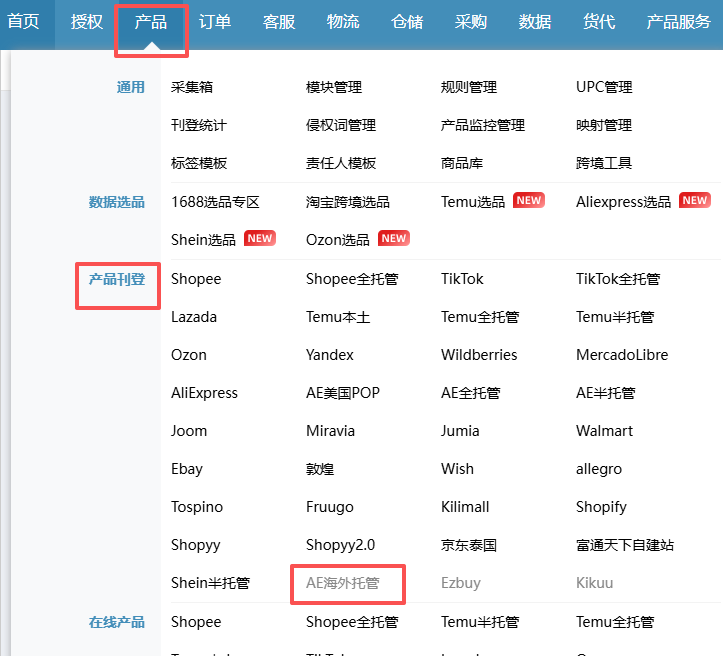Open UPC管理 in the 通用 section
The image size is (723, 656).
tap(604, 87)
